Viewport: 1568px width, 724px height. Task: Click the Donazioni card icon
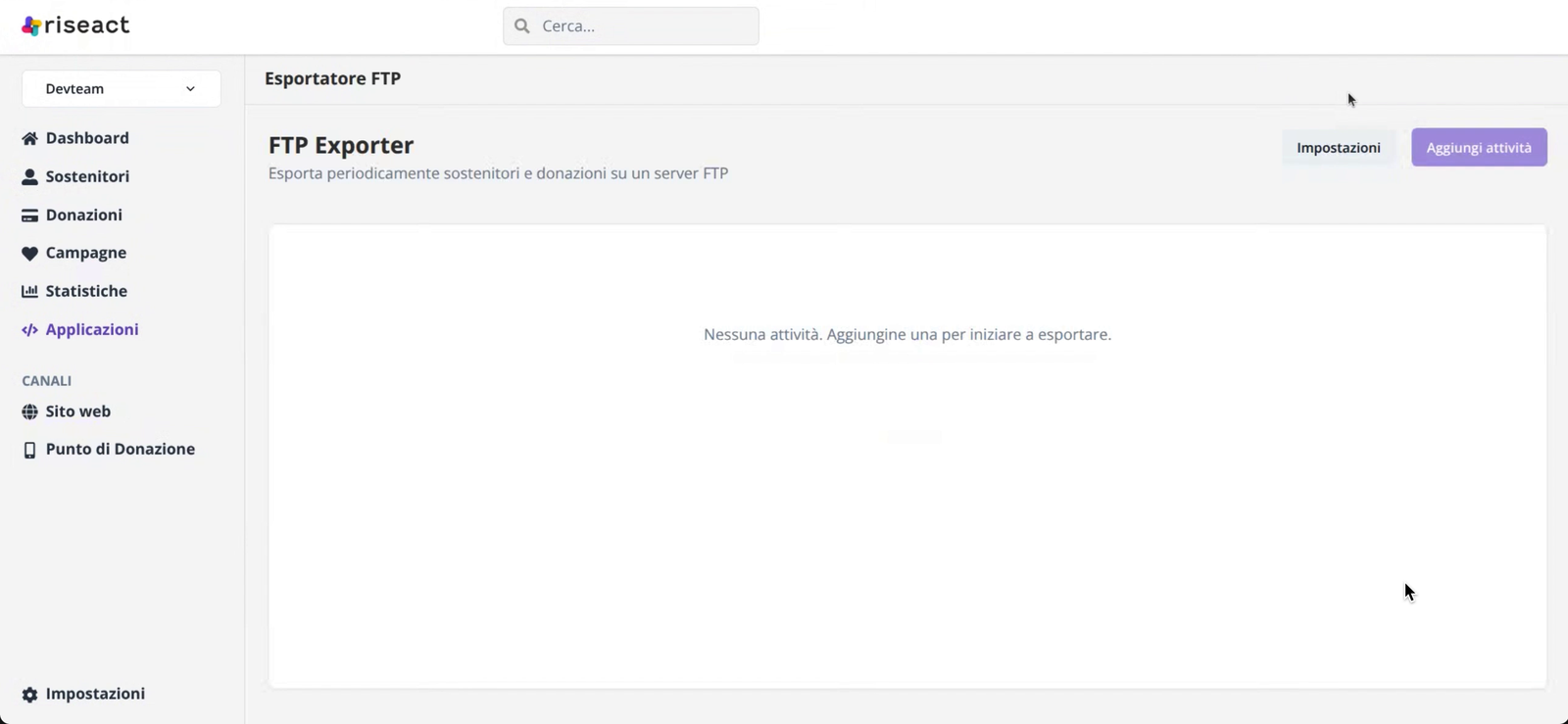29,216
